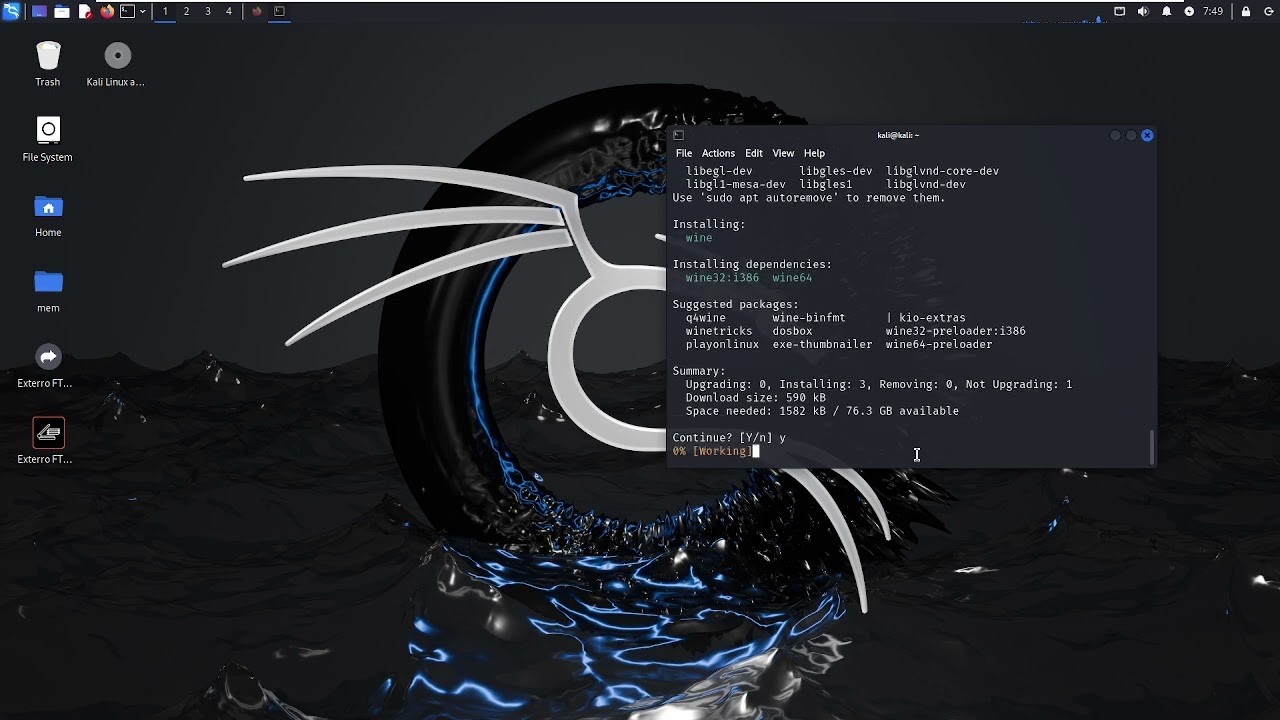Click the 'Space needed: 1582 kB' line
1280x720 pixels.
click(x=822, y=411)
